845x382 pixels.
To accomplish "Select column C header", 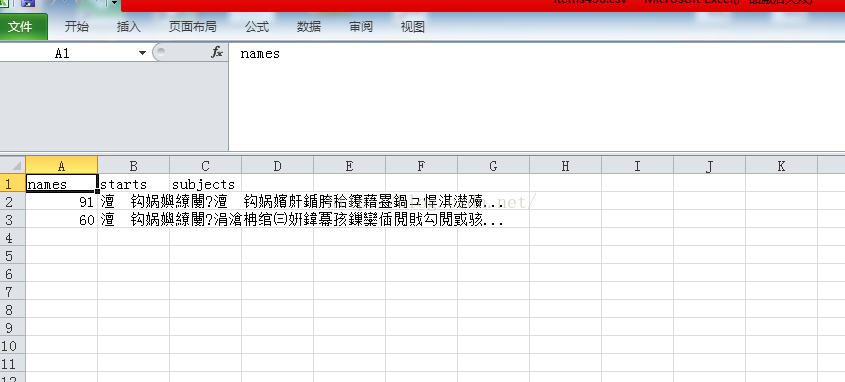I will coord(205,165).
